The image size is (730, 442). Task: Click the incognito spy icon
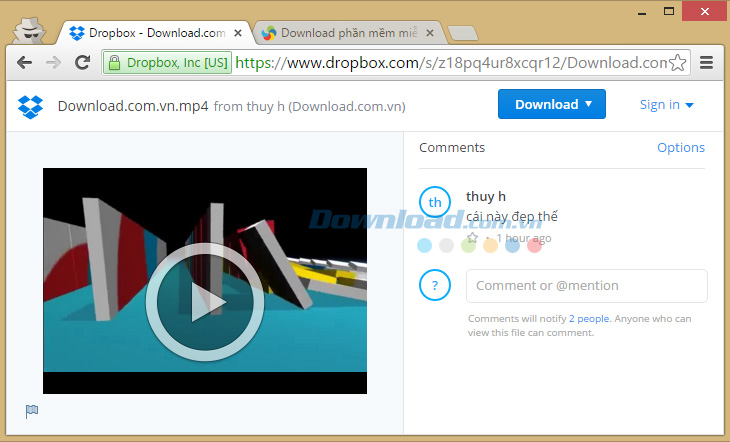tap(29, 31)
